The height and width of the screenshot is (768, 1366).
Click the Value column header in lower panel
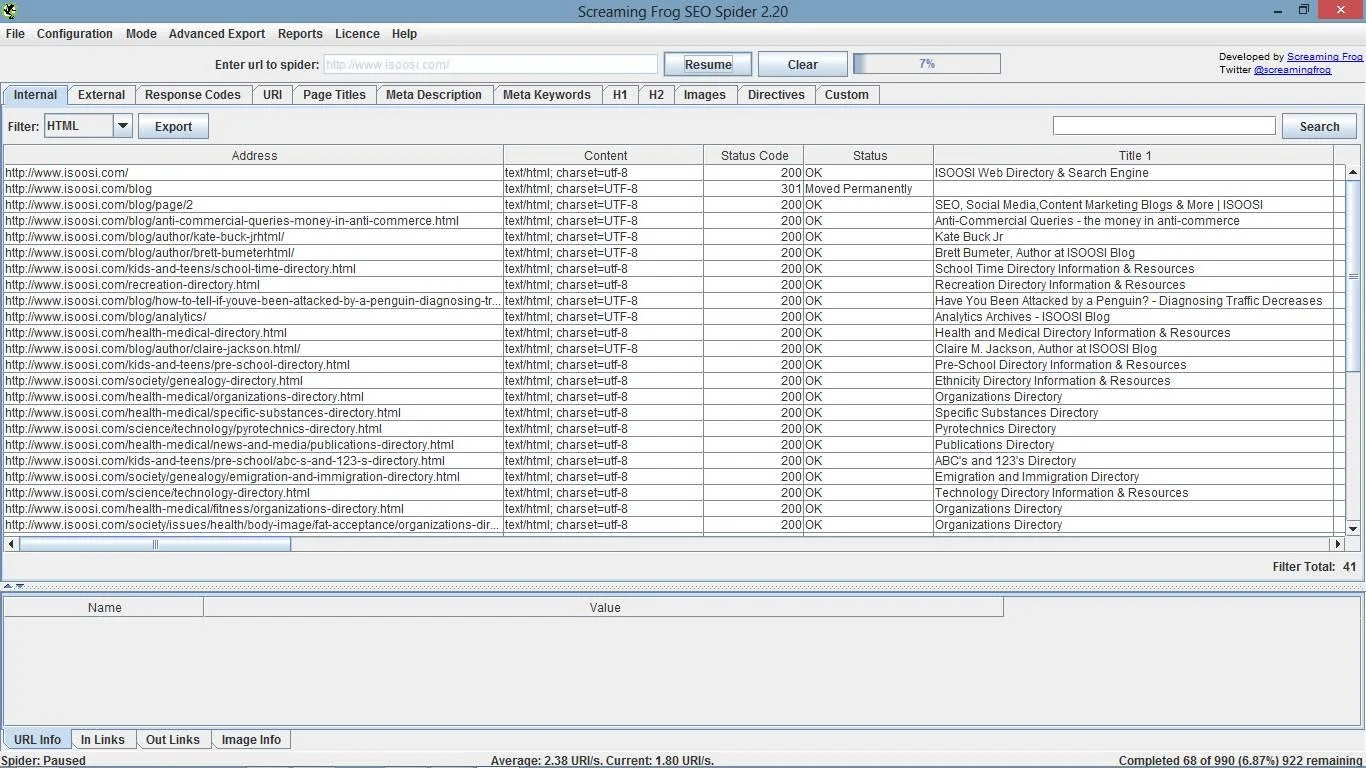point(604,608)
